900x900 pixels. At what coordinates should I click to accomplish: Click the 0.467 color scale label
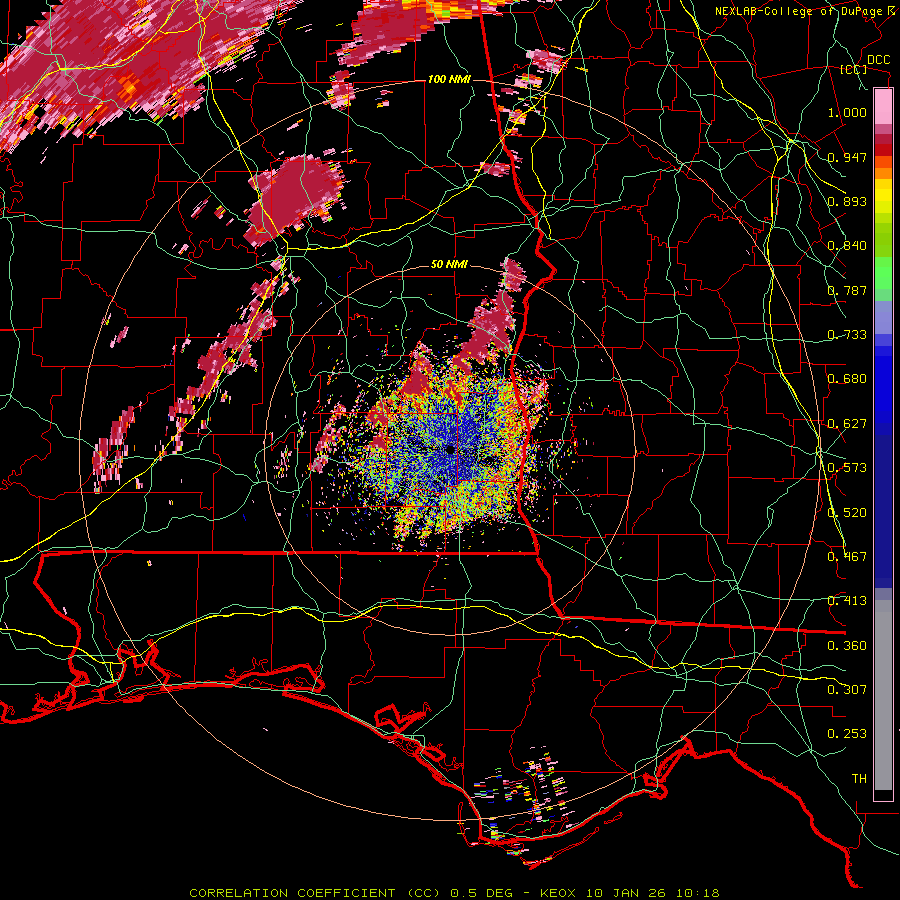pyautogui.click(x=847, y=557)
